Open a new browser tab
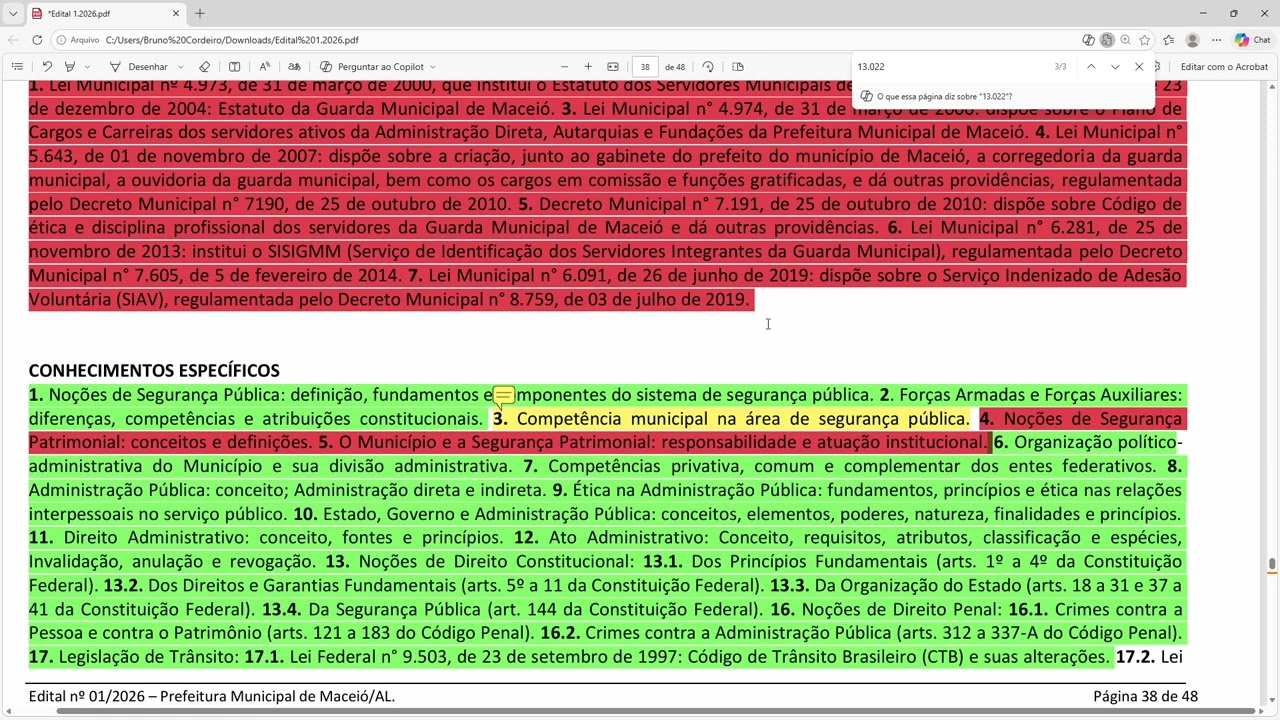The width and height of the screenshot is (1280, 720). 200,14
